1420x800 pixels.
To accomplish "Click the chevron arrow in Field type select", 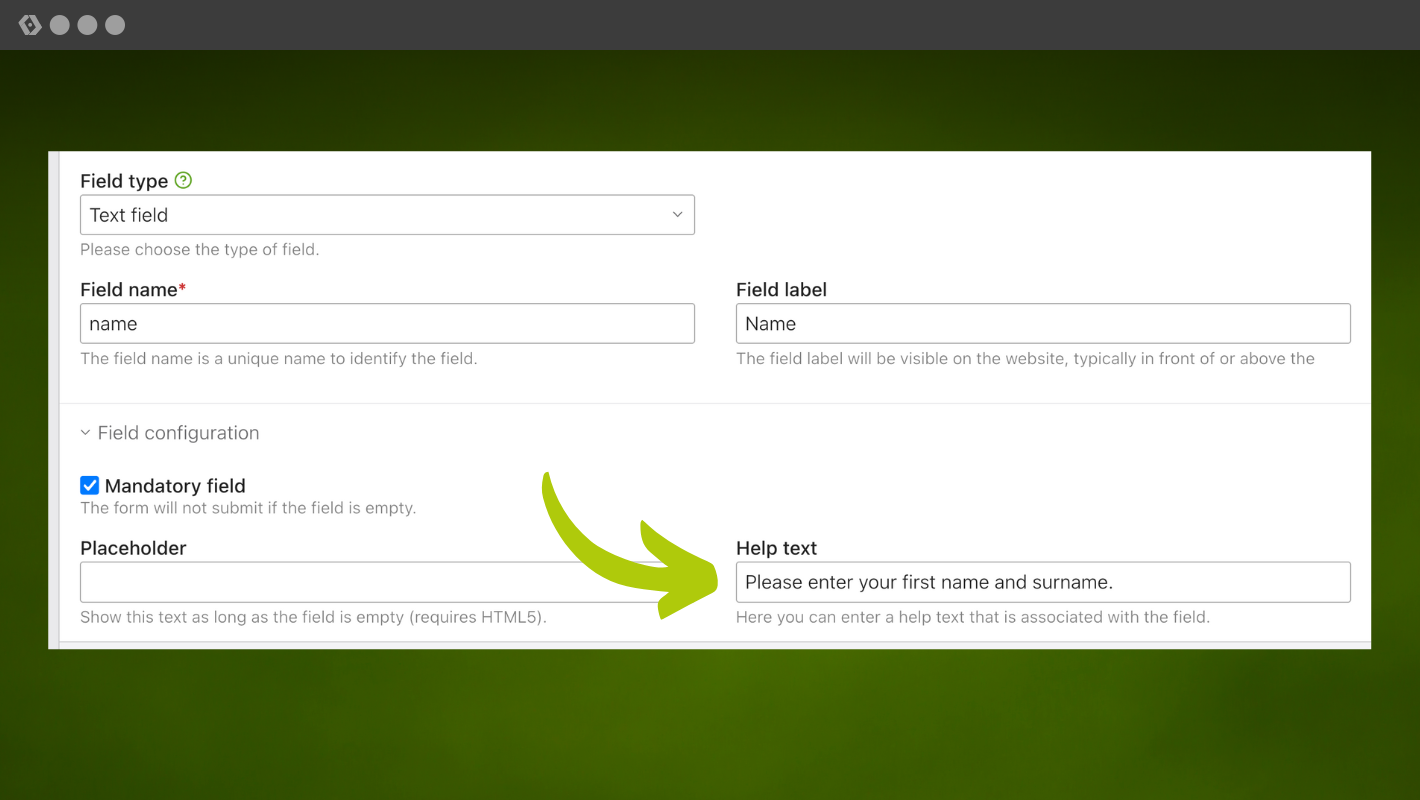I will (677, 215).
